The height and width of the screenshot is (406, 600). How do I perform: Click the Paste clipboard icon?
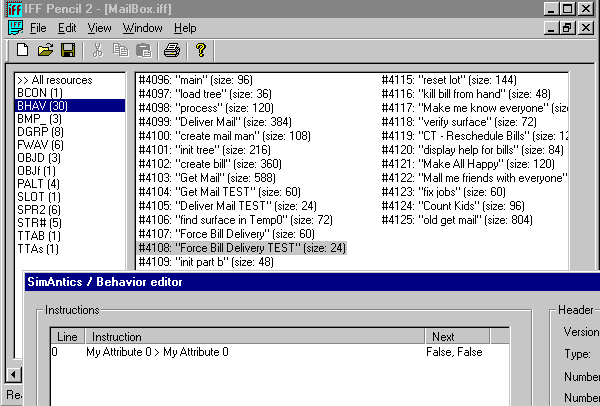tap(144, 49)
